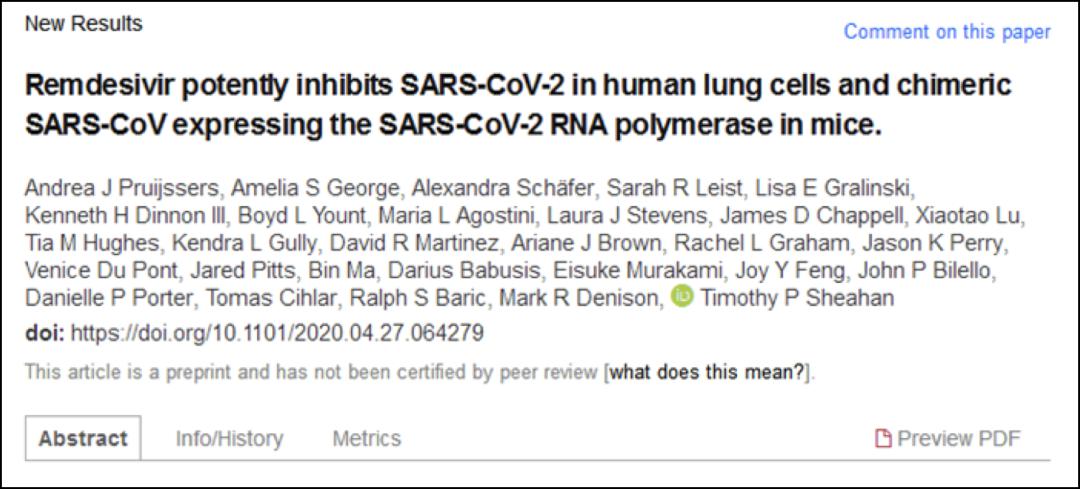Click the doi.org article link

pyautogui.click(x=278, y=332)
